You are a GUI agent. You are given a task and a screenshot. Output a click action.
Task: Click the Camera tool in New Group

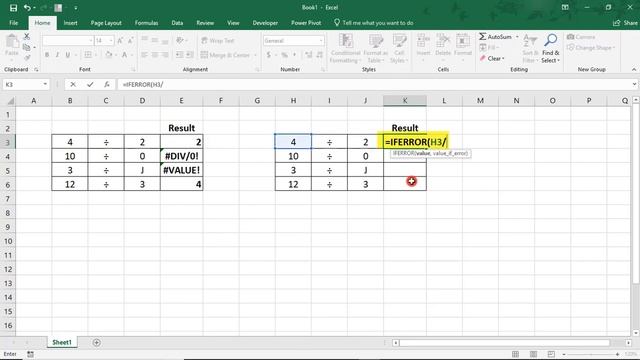(581, 37)
